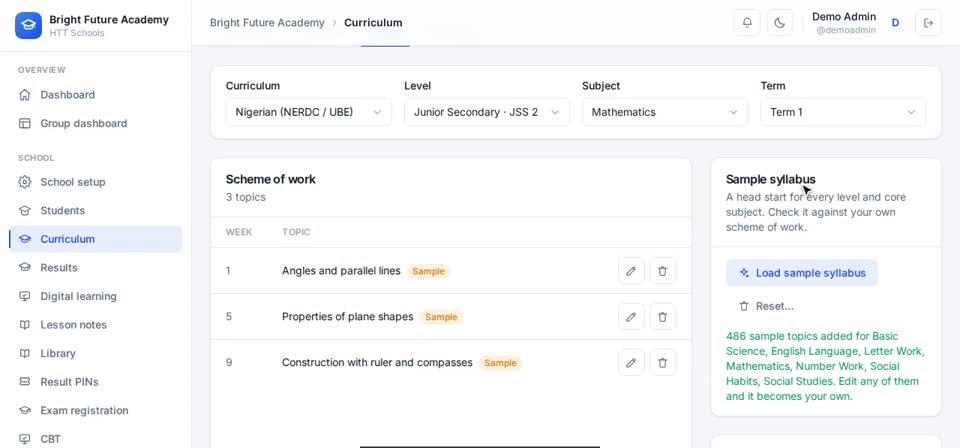The height and width of the screenshot is (448, 960).
Task: Click the Dashboard home icon in sidebar
Action: click(24, 95)
